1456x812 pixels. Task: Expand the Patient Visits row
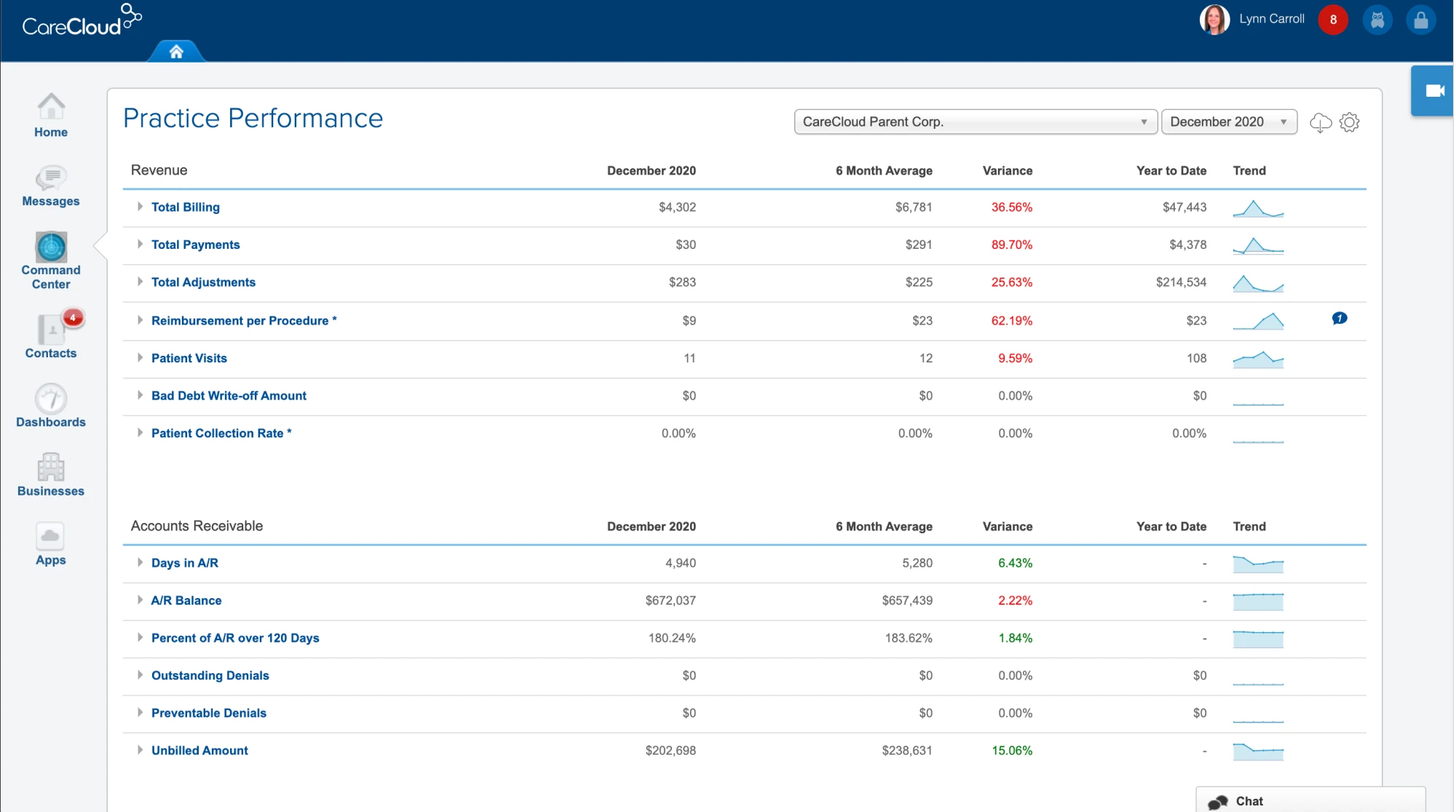pos(140,358)
